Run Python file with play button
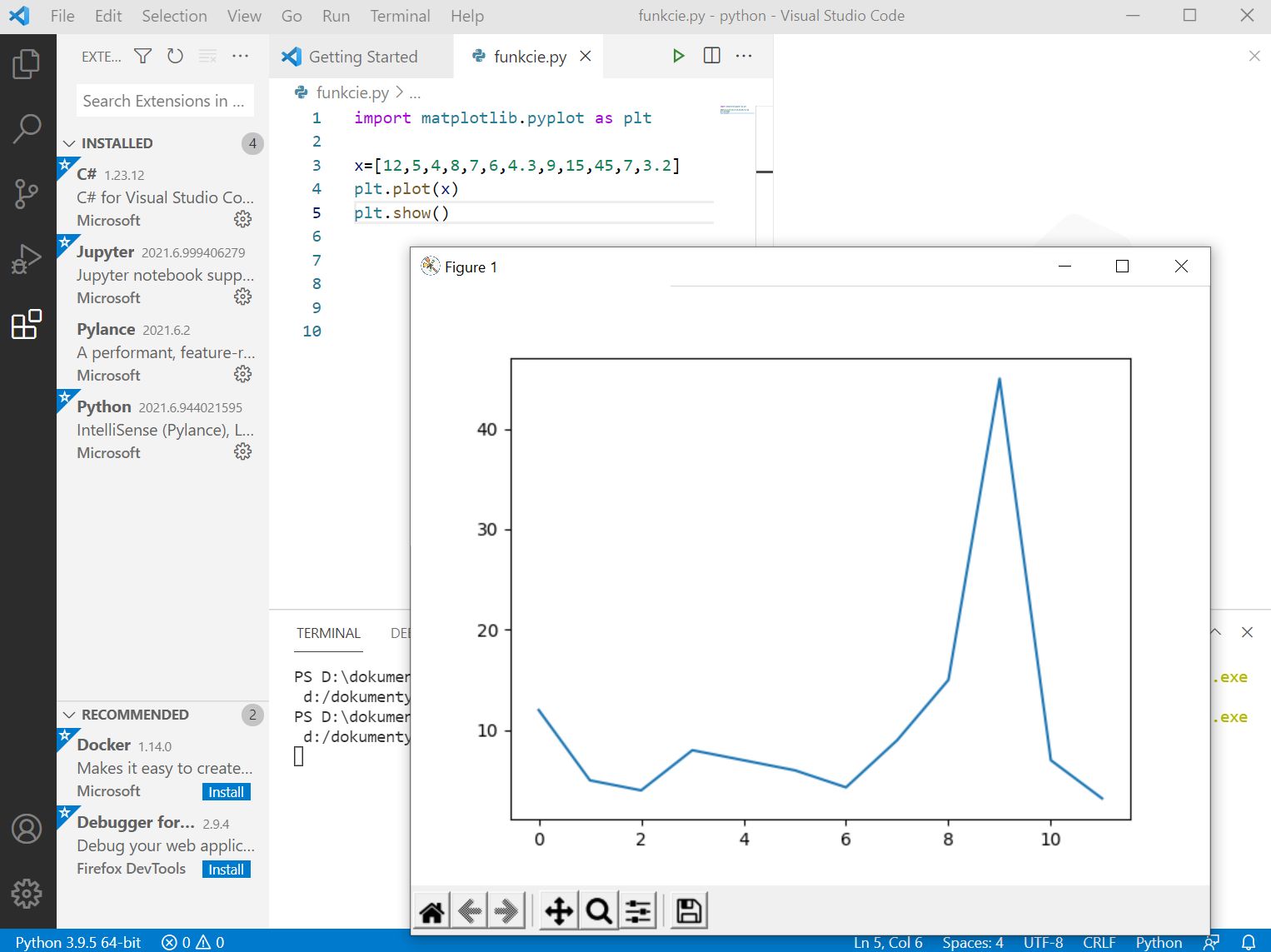Screen dimensions: 1271x952 click(x=678, y=56)
